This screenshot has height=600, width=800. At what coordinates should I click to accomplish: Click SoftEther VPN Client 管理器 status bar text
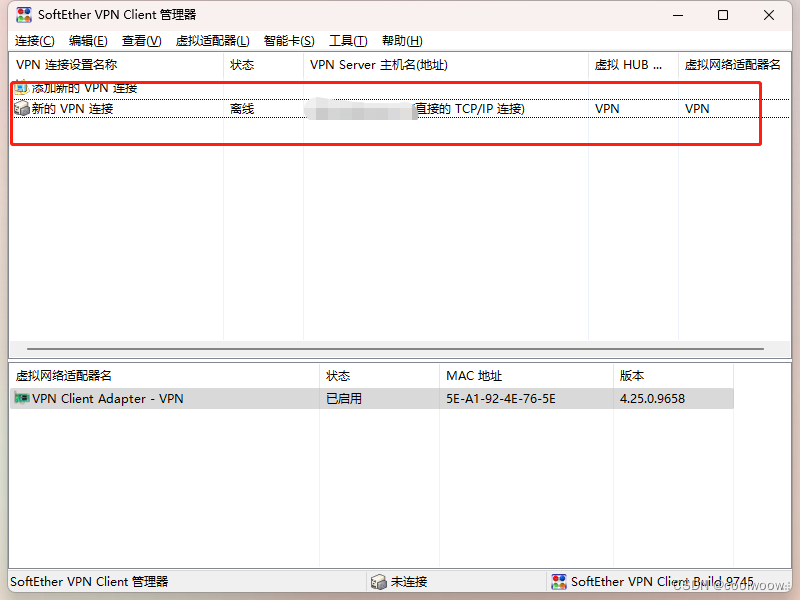coord(89,582)
